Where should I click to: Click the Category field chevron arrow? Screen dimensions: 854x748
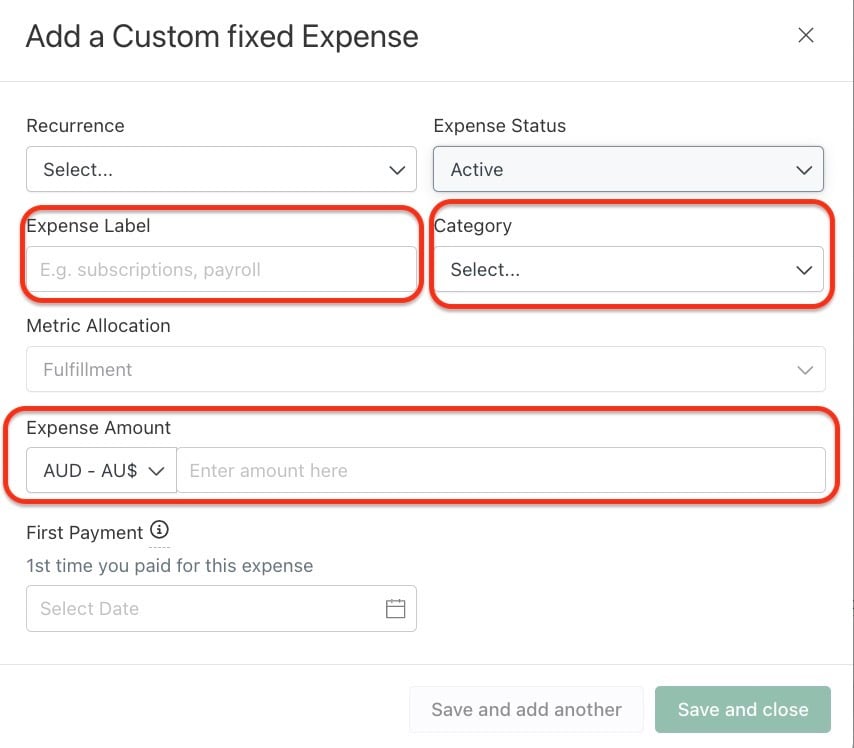804,270
